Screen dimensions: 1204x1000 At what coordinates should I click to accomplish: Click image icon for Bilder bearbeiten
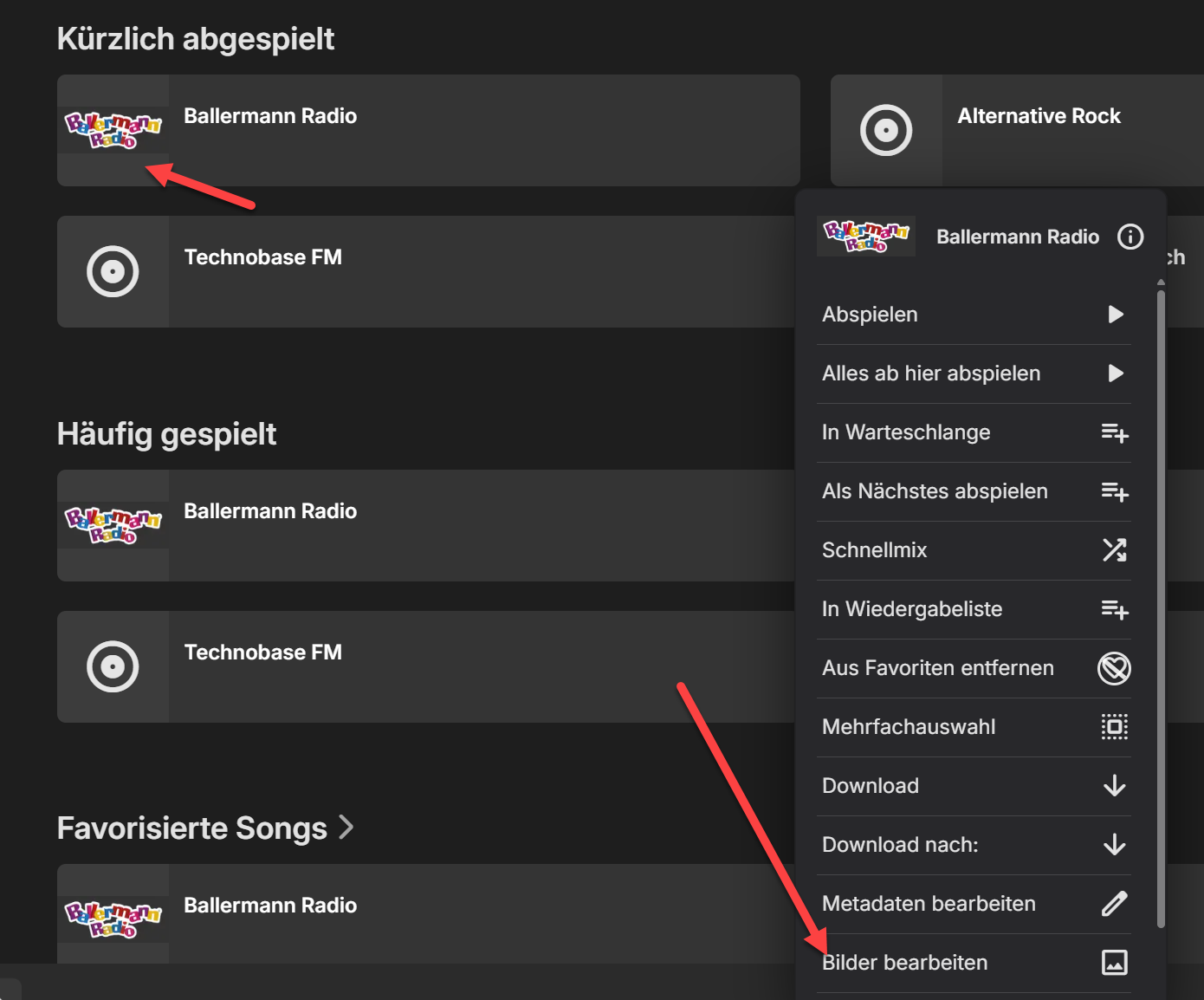point(1115,963)
